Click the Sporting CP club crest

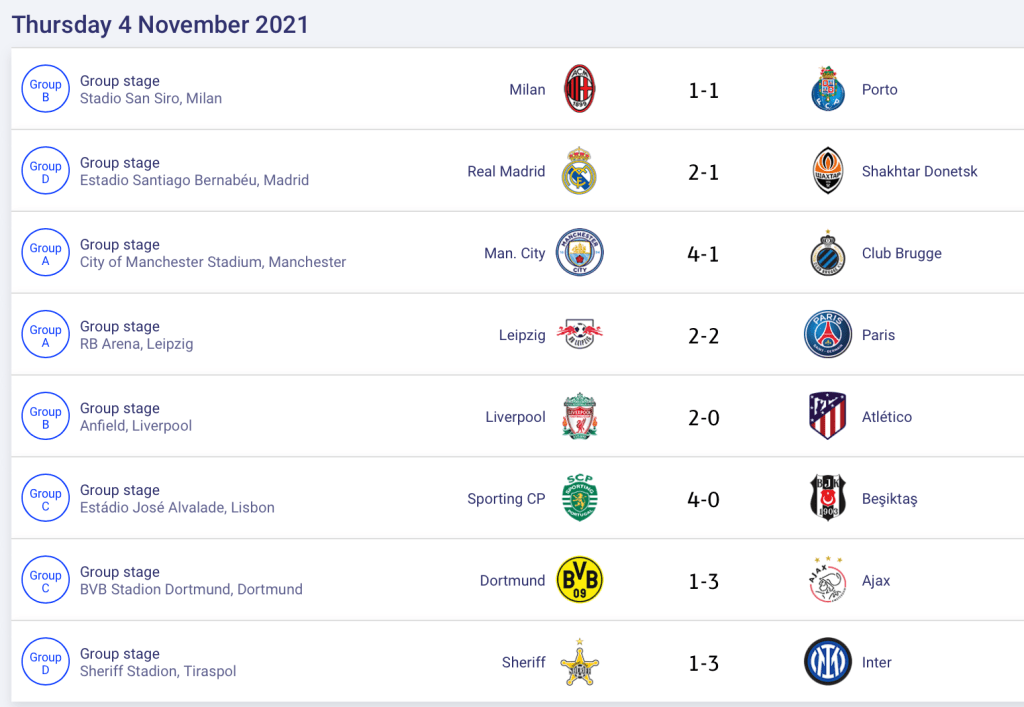tap(580, 499)
